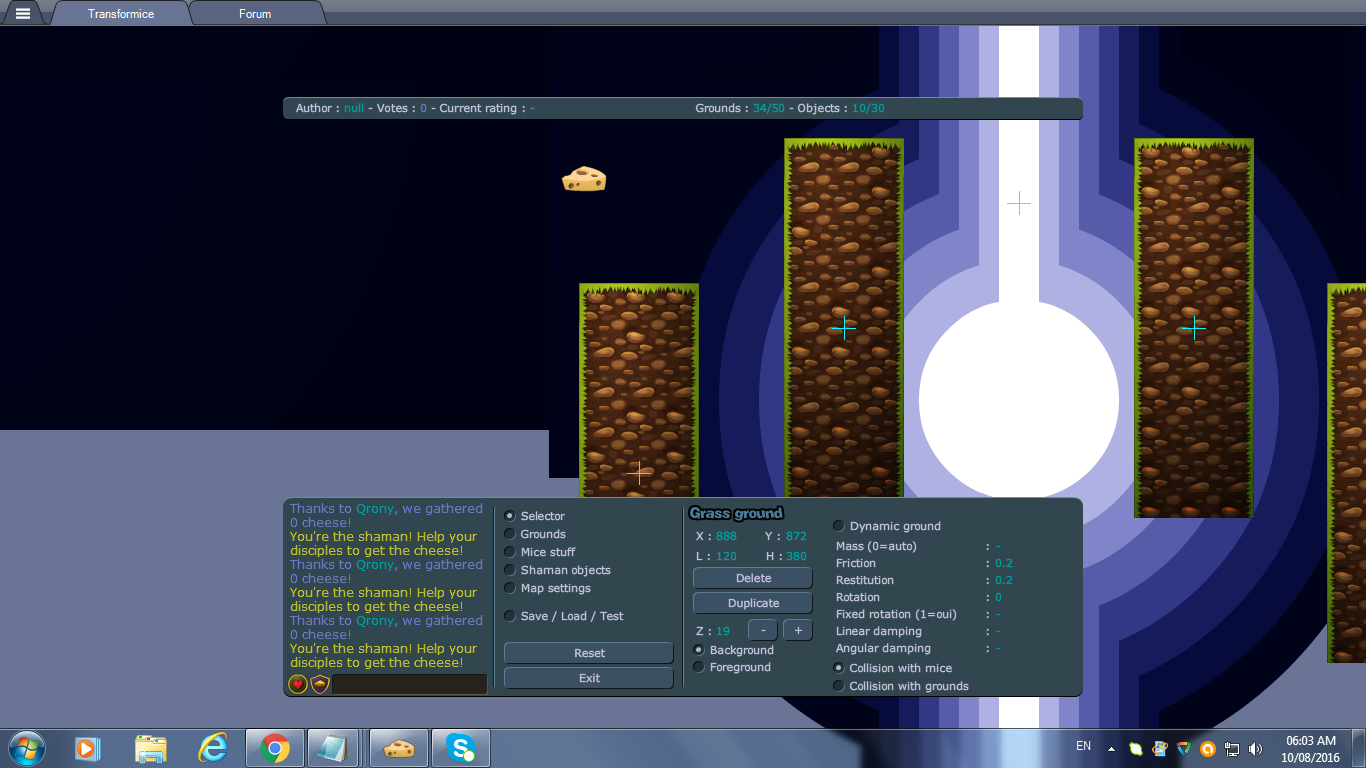Click the cheese object on the map

tap(584, 179)
